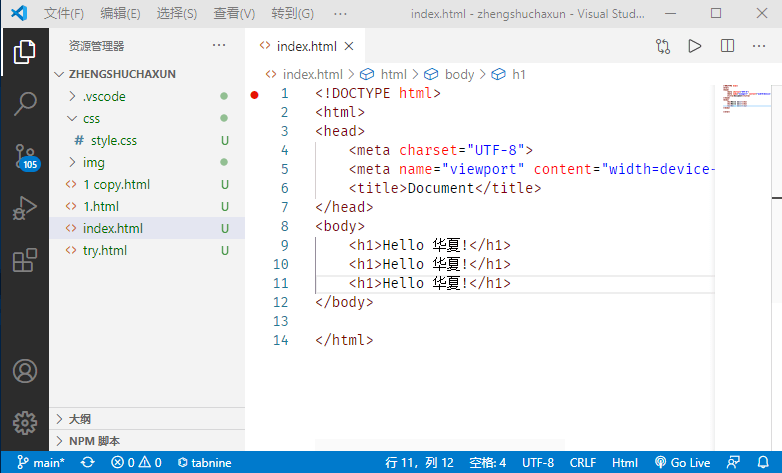Open the Search view icon
Image resolution: width=782 pixels, height=473 pixels.
tap(24, 104)
